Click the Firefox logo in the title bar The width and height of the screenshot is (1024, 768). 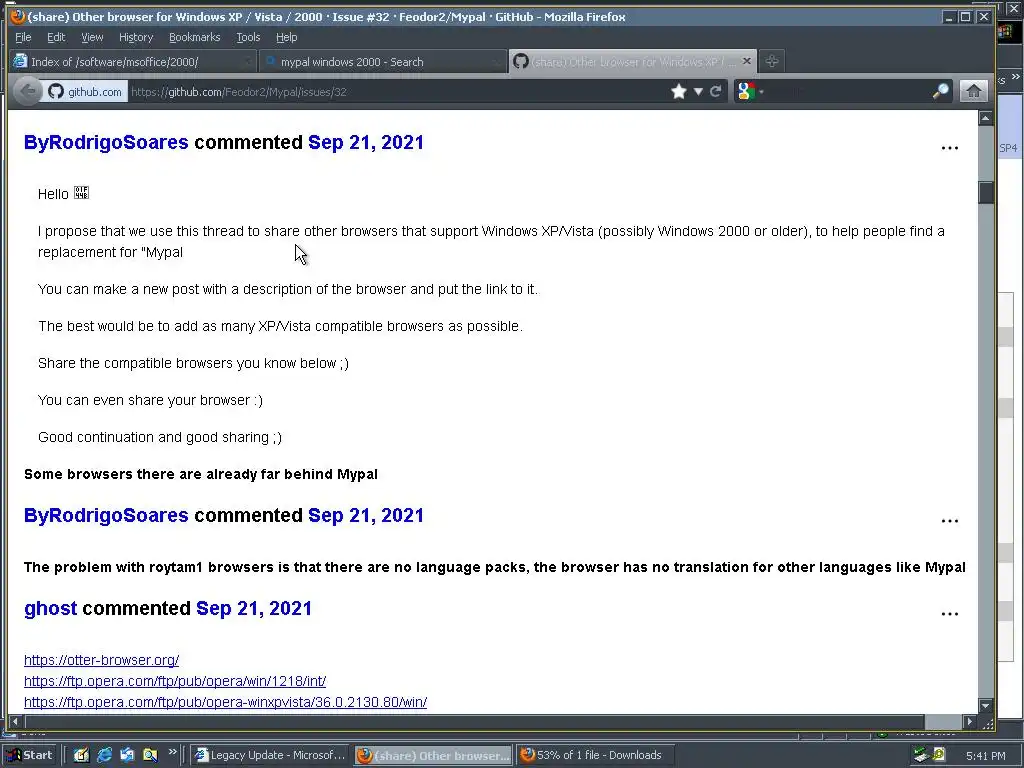[x=18, y=16]
